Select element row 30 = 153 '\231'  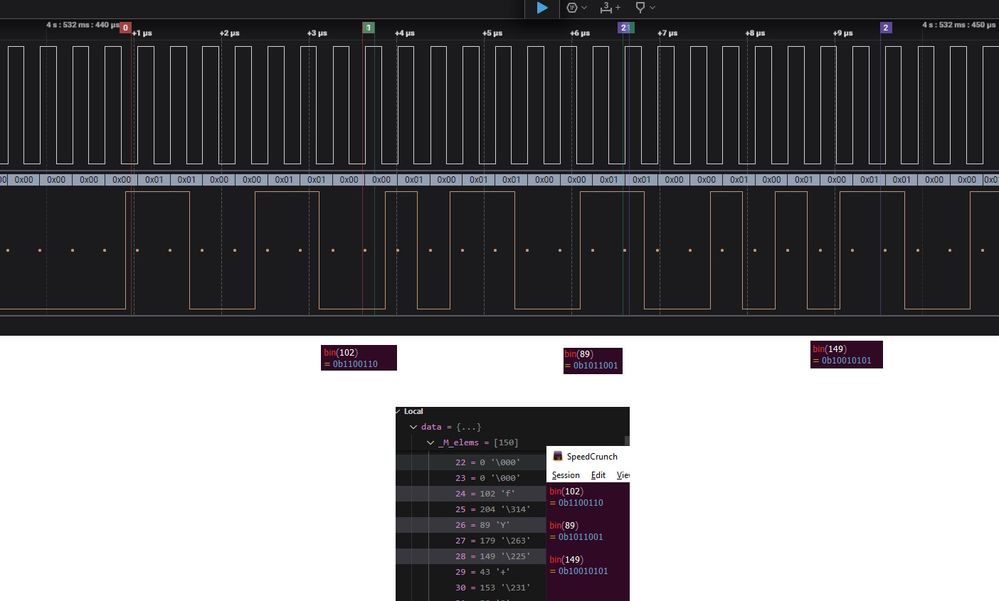[x=471, y=588]
